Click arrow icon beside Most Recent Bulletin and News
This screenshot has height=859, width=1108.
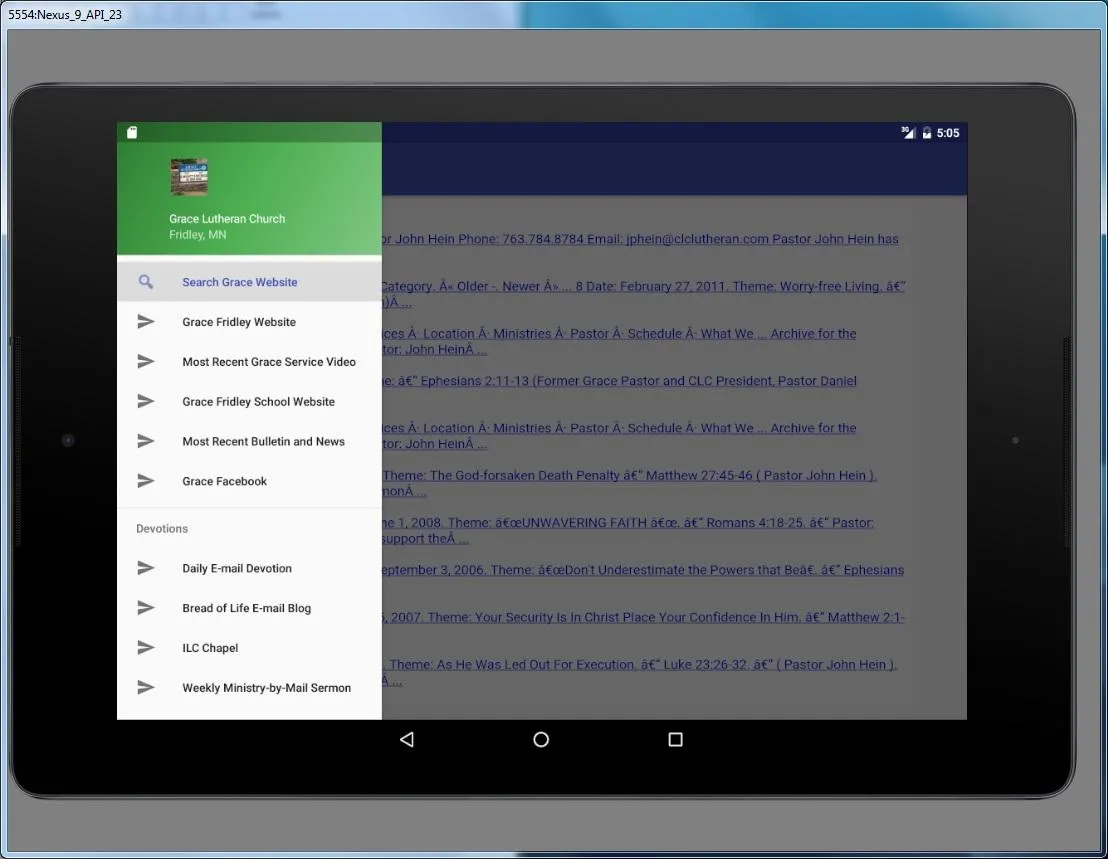(146, 441)
